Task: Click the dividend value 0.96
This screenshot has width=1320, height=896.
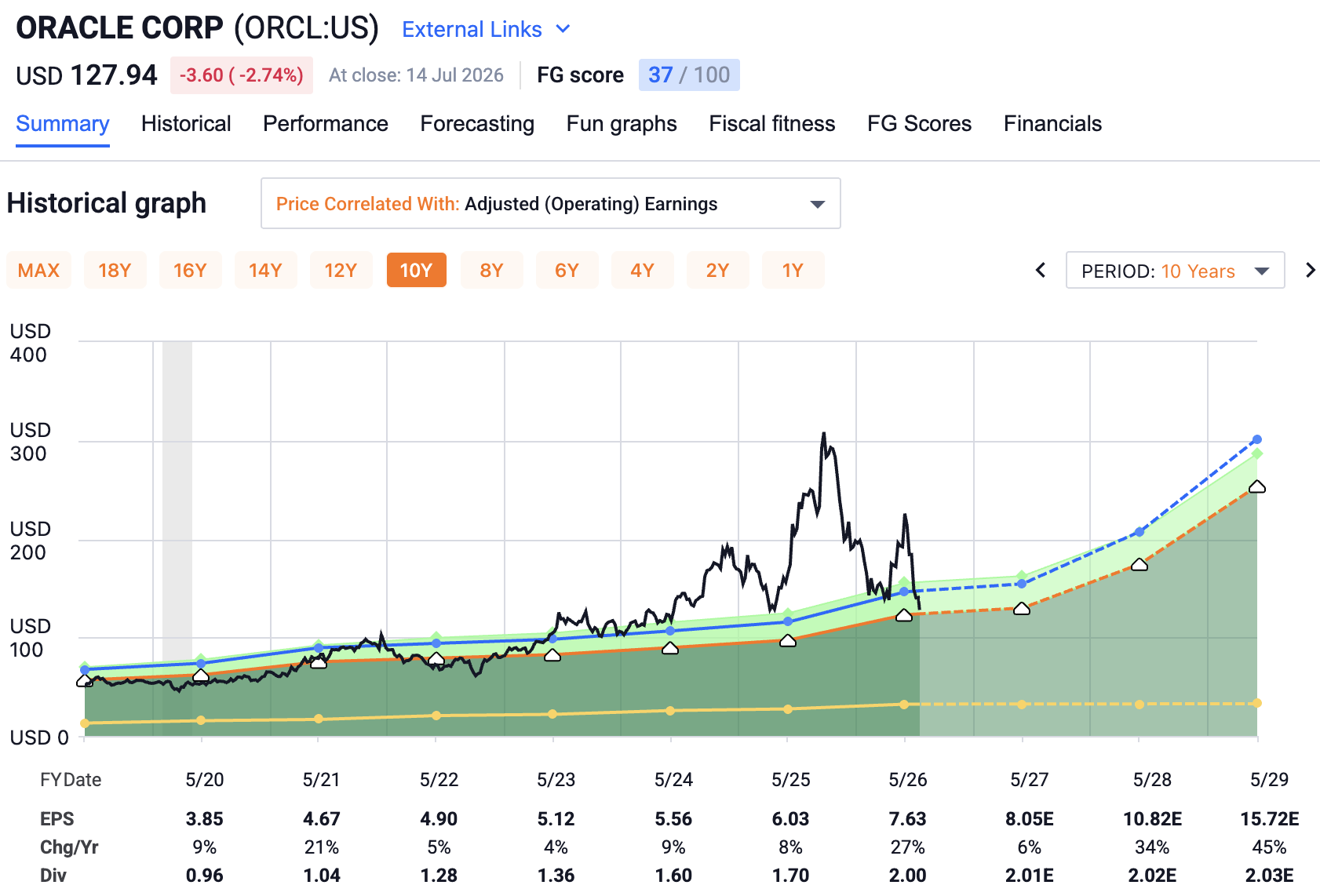Action: (205, 876)
